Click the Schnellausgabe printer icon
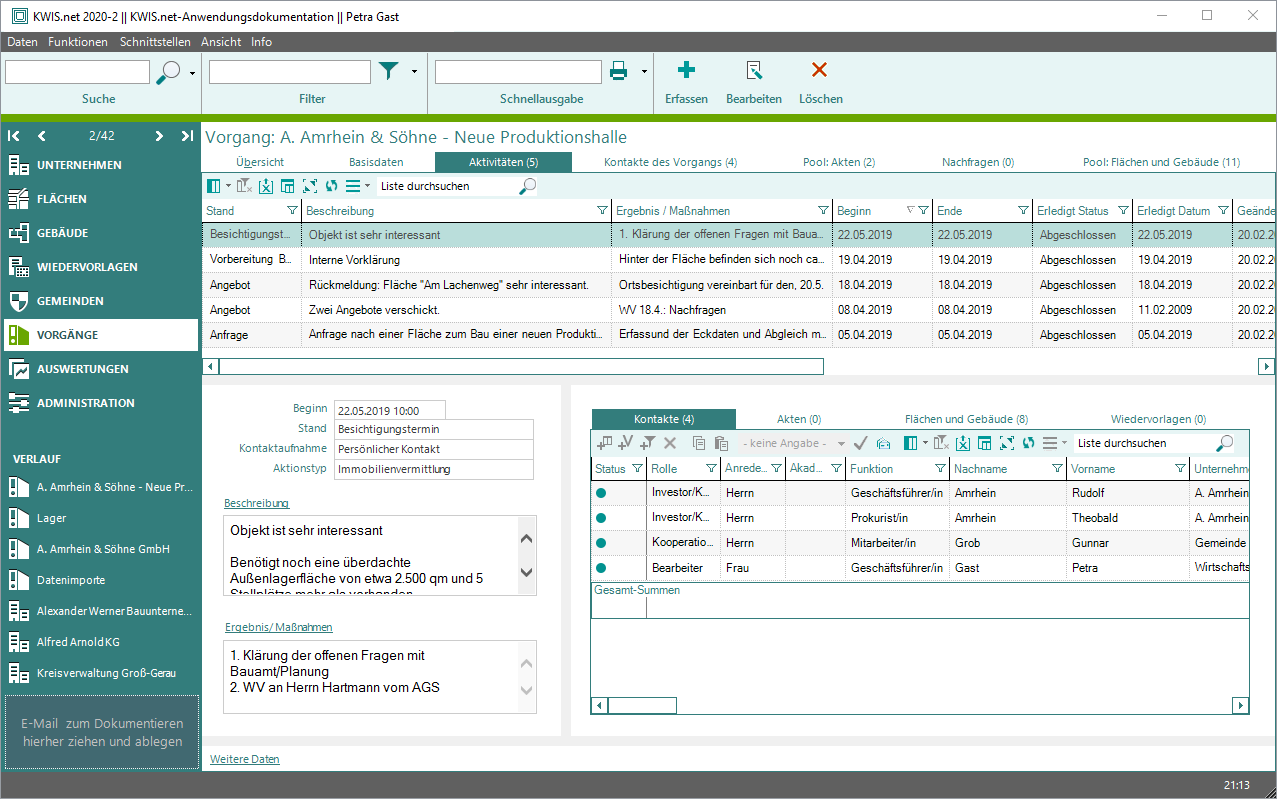1277x799 pixels. click(619, 71)
